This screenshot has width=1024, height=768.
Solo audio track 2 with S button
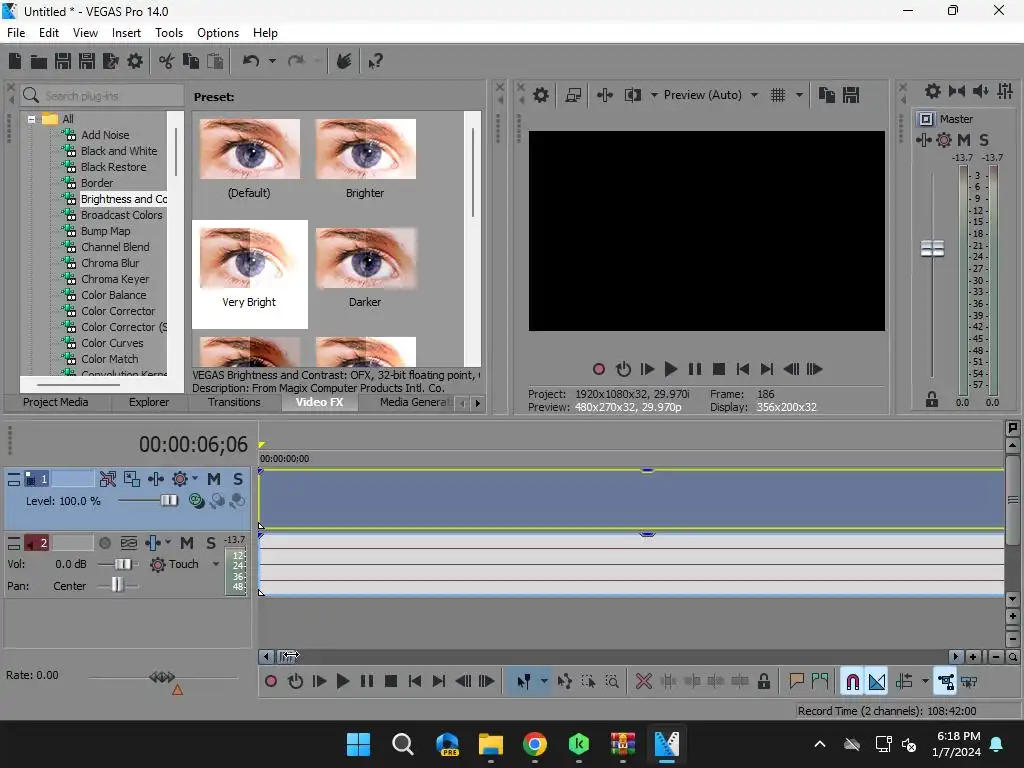pos(210,543)
